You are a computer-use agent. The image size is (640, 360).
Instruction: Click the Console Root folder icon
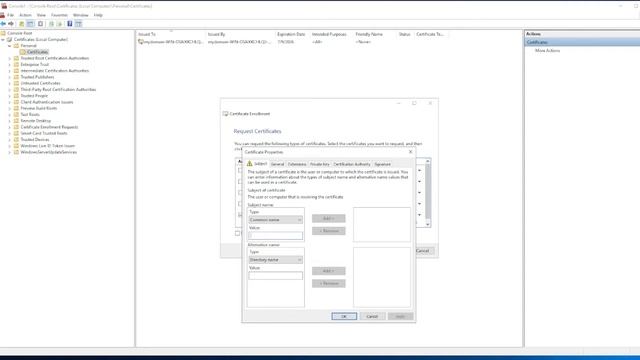click(x=3, y=33)
